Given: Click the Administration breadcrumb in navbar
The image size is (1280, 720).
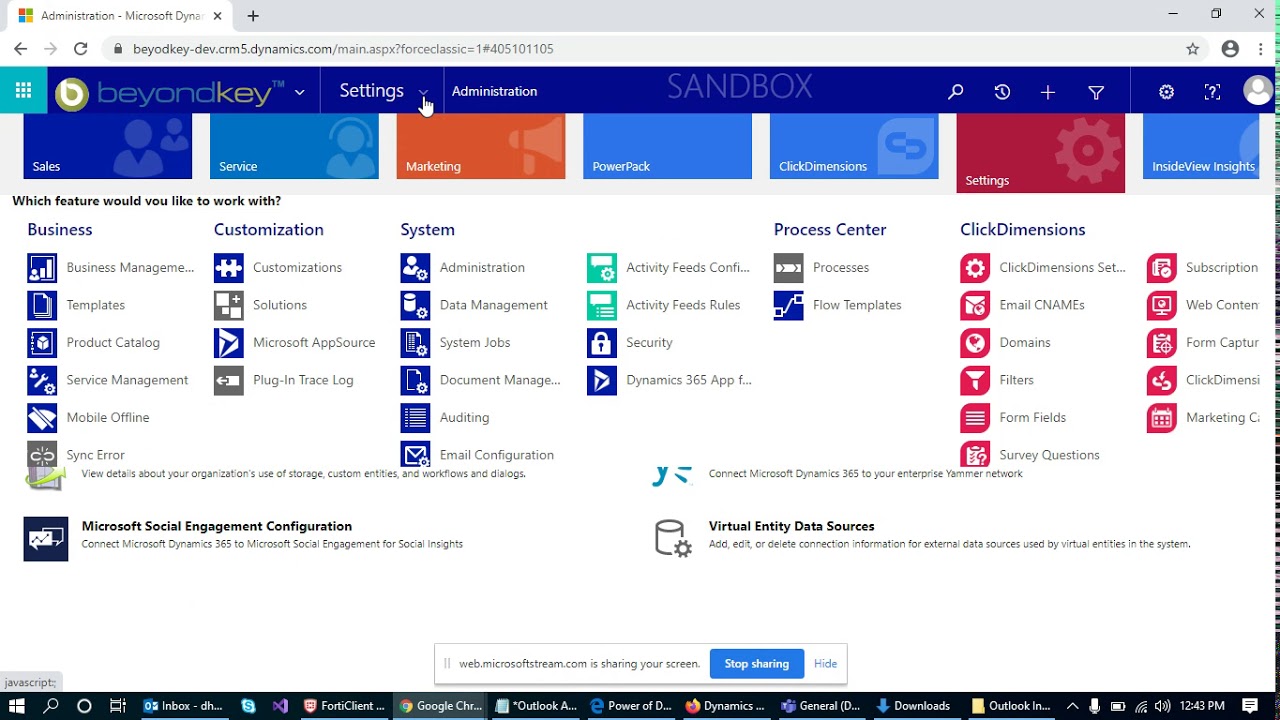Looking at the screenshot, I should [494, 91].
